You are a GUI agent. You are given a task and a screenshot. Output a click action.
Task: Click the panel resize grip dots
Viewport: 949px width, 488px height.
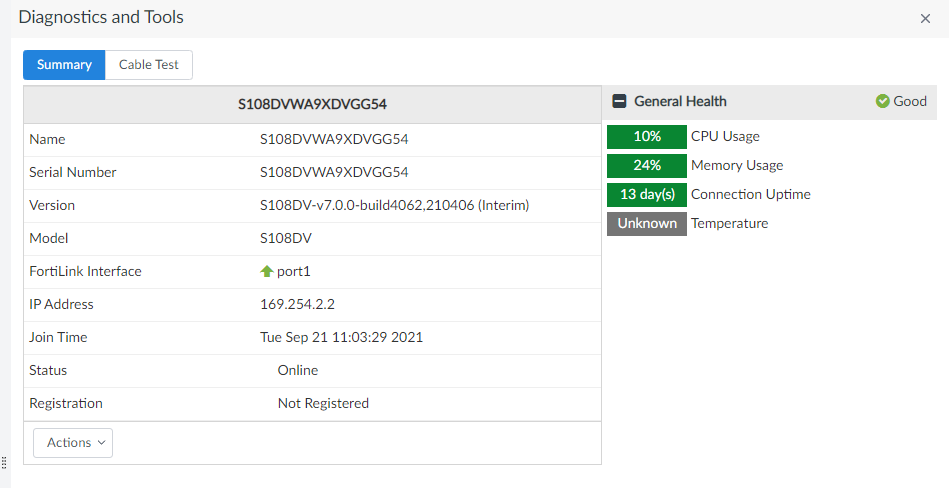pyautogui.click(x=4, y=463)
